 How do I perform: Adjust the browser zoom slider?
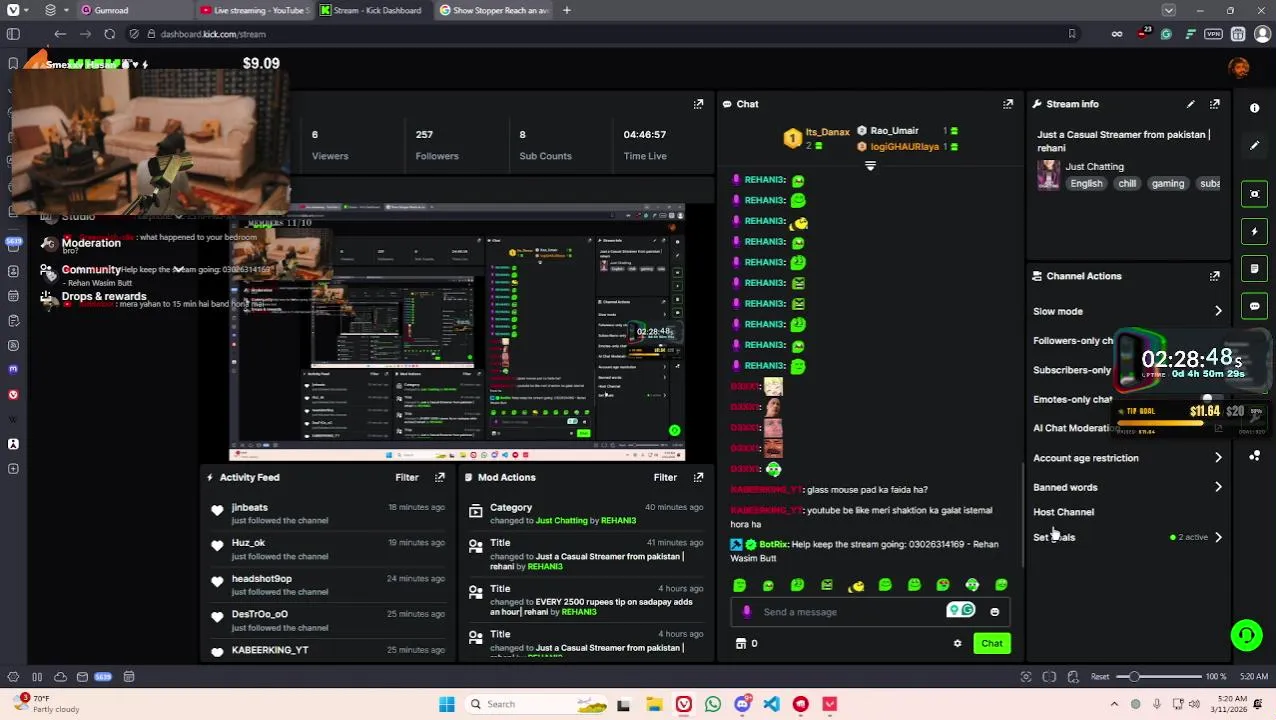pos(1160,677)
